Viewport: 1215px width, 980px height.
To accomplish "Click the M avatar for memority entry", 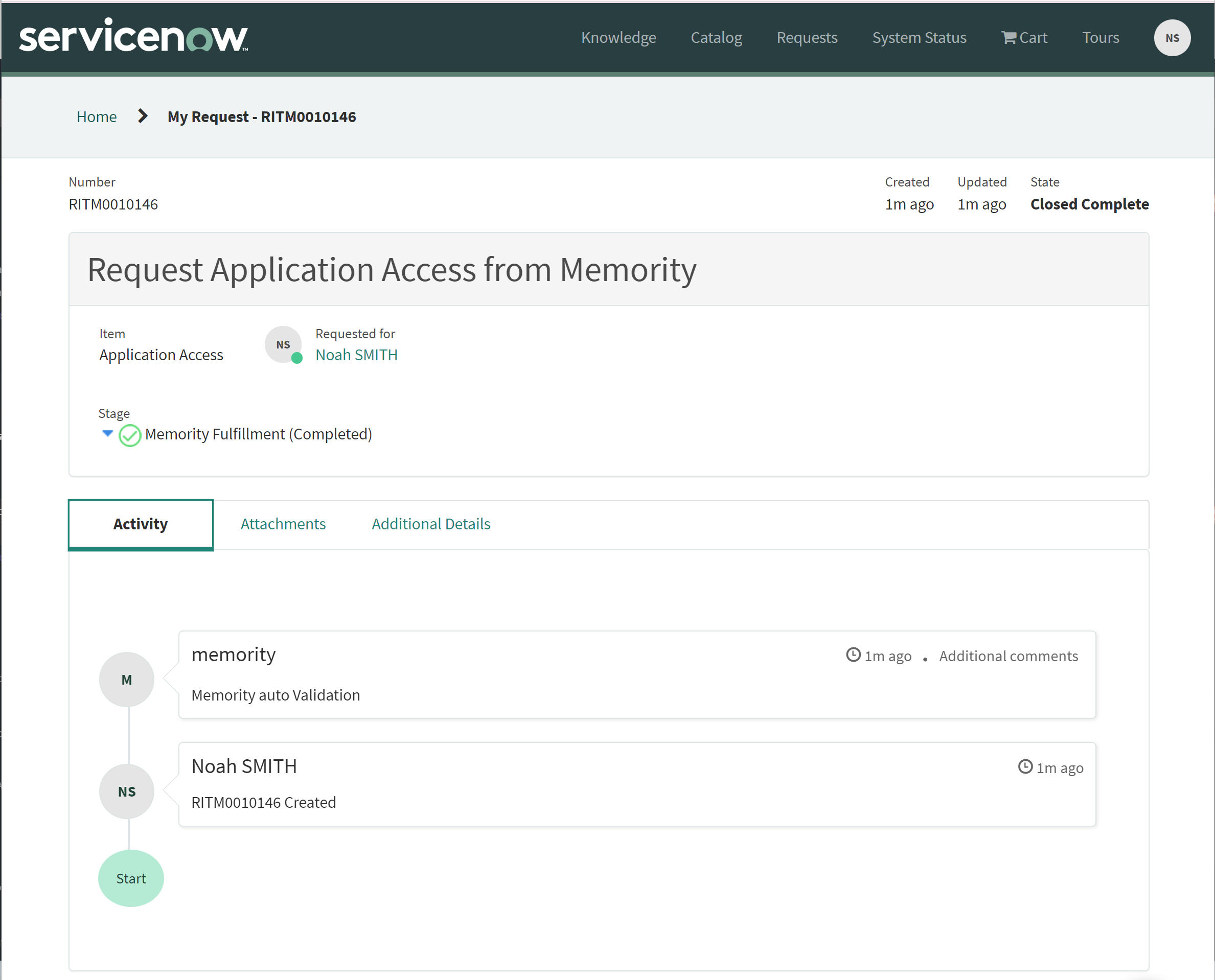I will tap(126, 680).
